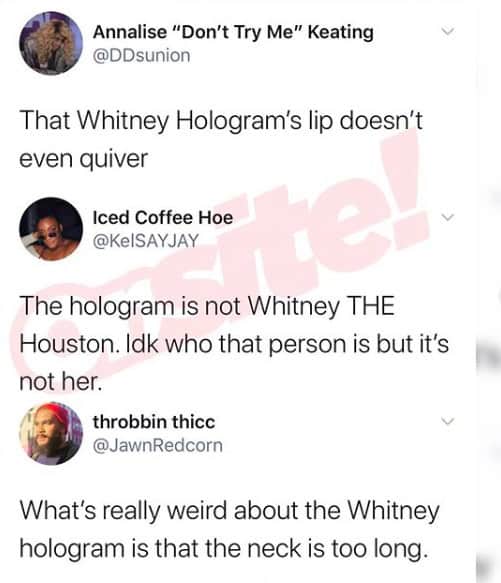Visit the @KelSAYJAY handle

(x=145, y=241)
